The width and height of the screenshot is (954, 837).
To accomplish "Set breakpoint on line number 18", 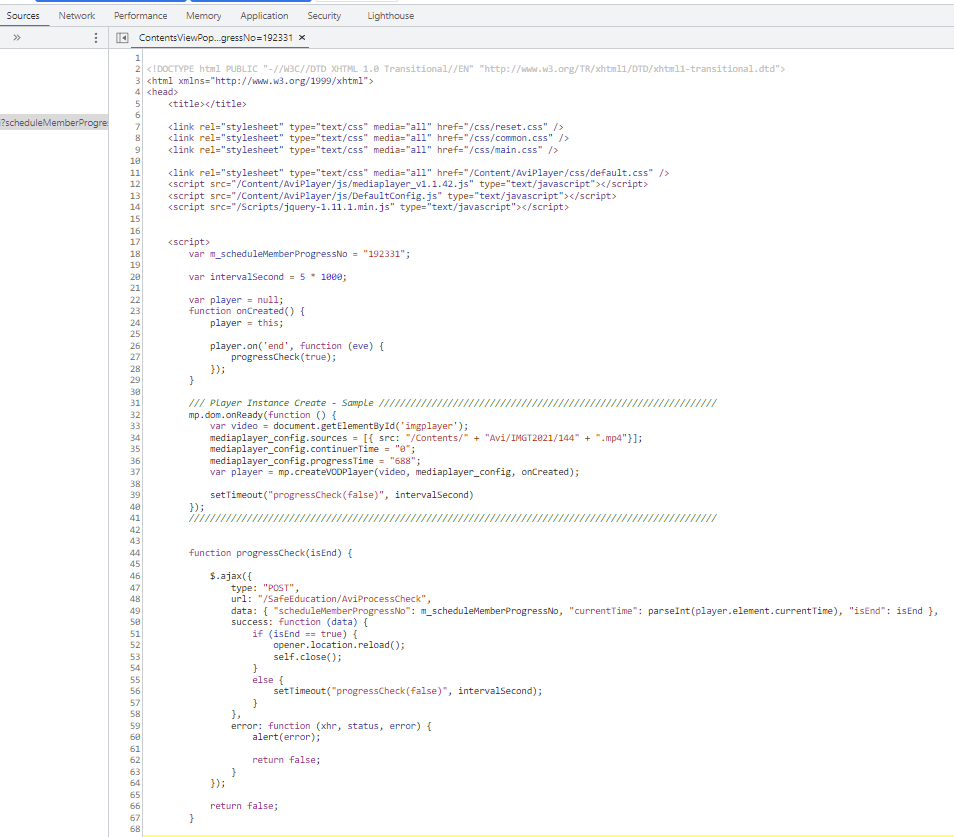I will click(x=135, y=254).
